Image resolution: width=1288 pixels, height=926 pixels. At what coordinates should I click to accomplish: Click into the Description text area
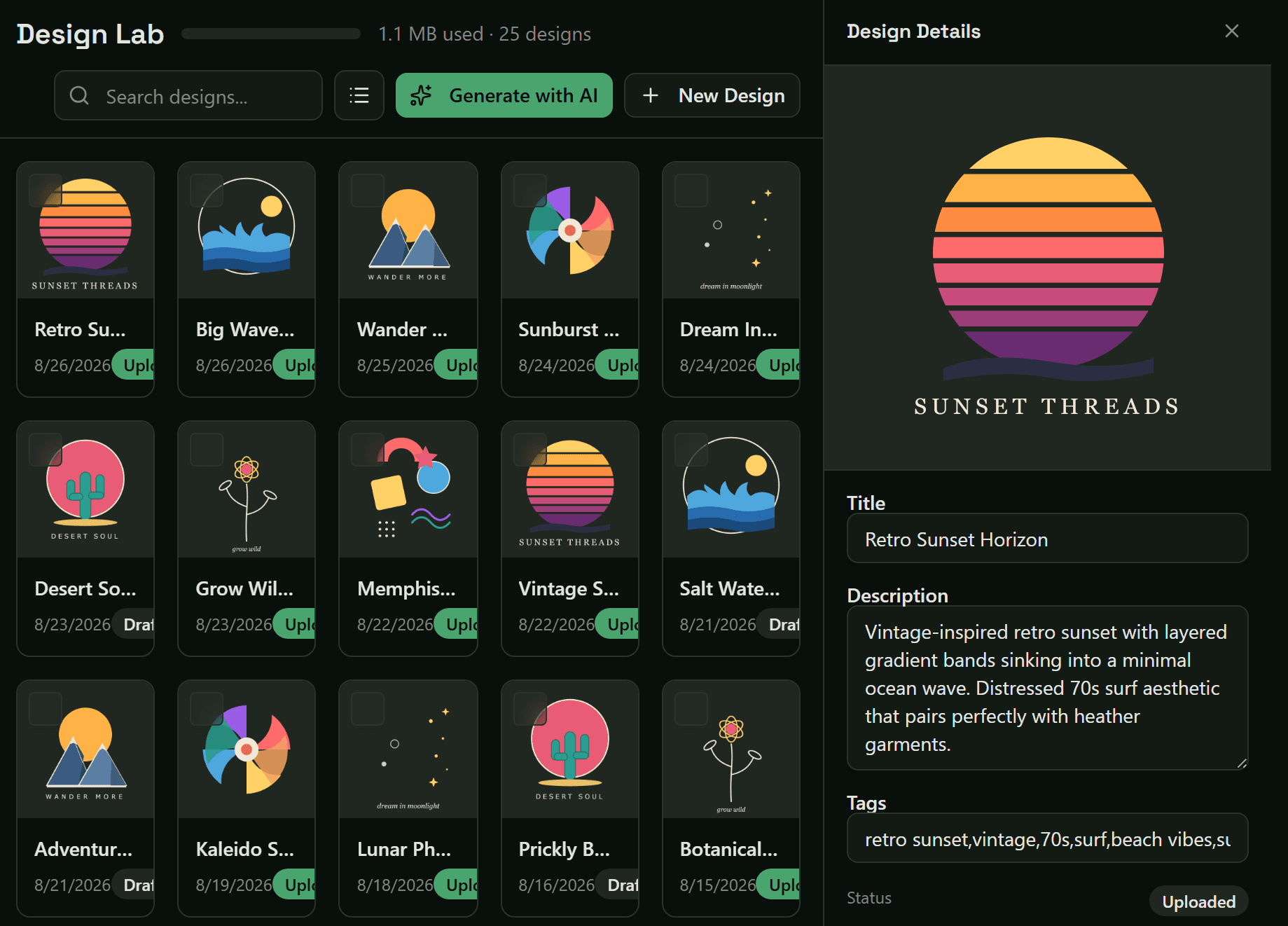tap(1048, 688)
